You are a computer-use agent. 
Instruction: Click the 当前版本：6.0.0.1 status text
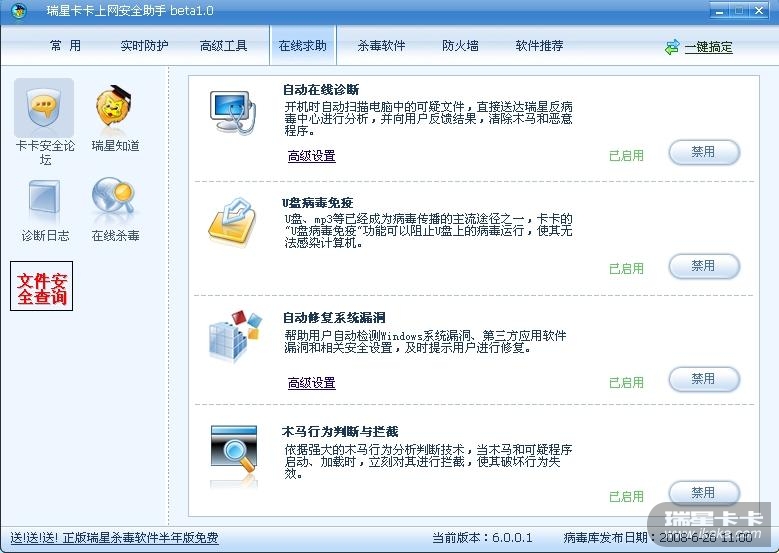point(482,538)
